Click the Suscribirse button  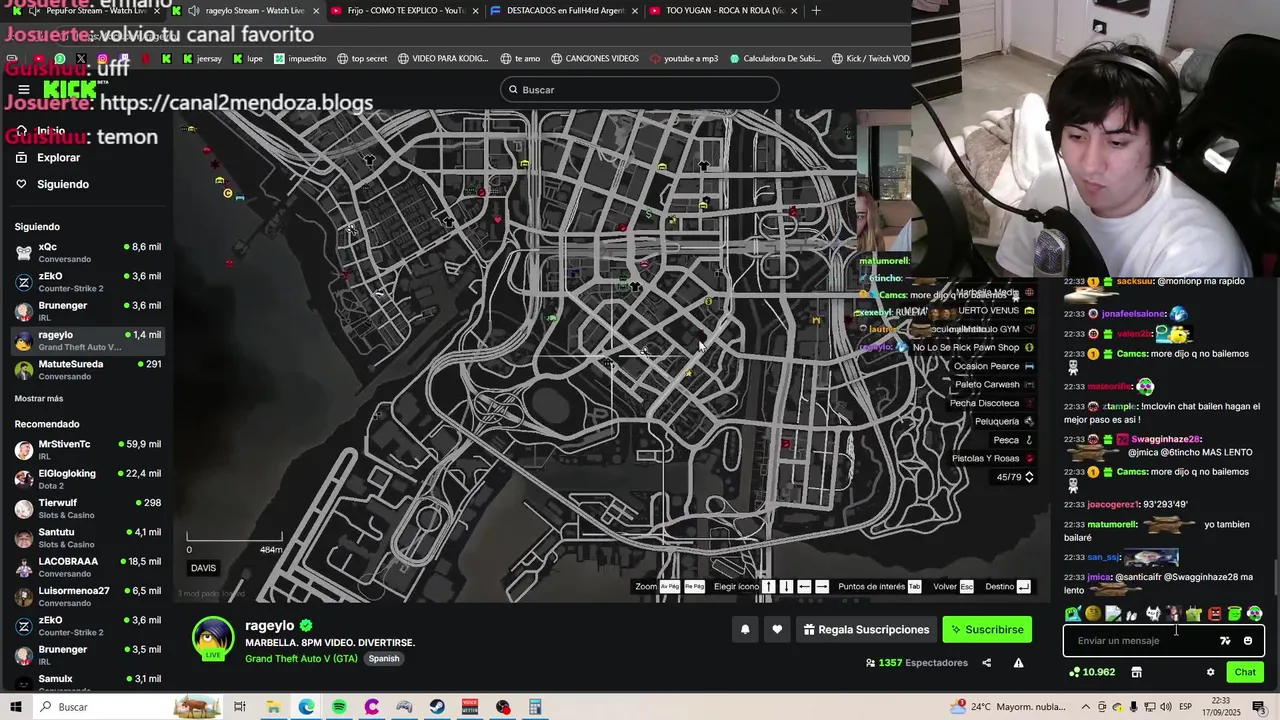(987, 629)
